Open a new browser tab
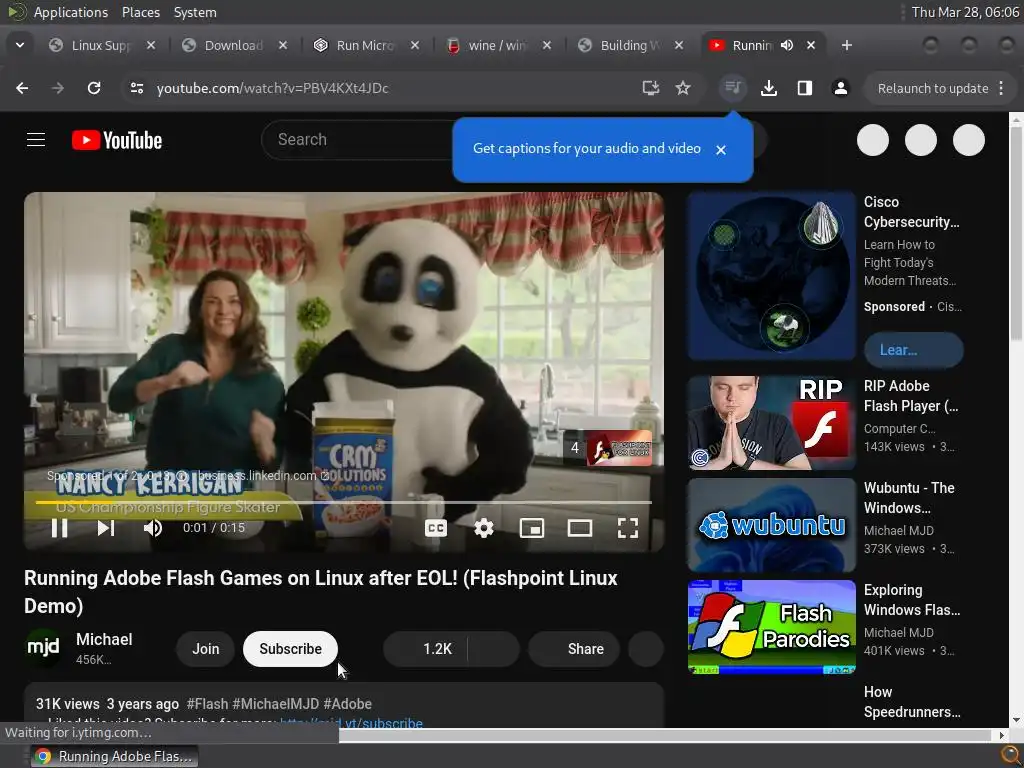The width and height of the screenshot is (1024, 768). click(x=846, y=45)
